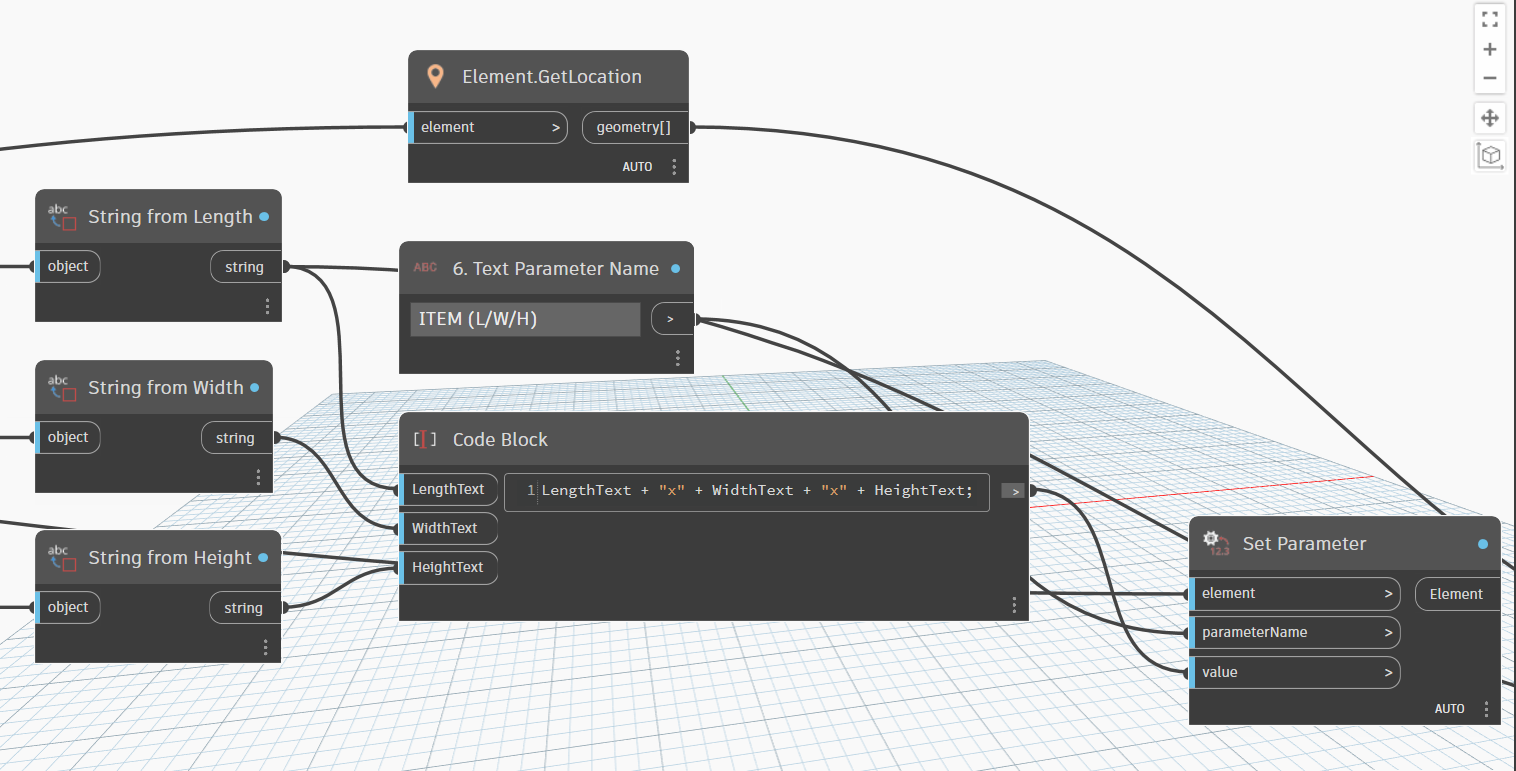
Task: Open AUTO lacing options on Element.GetLocation
Action: (x=637, y=166)
